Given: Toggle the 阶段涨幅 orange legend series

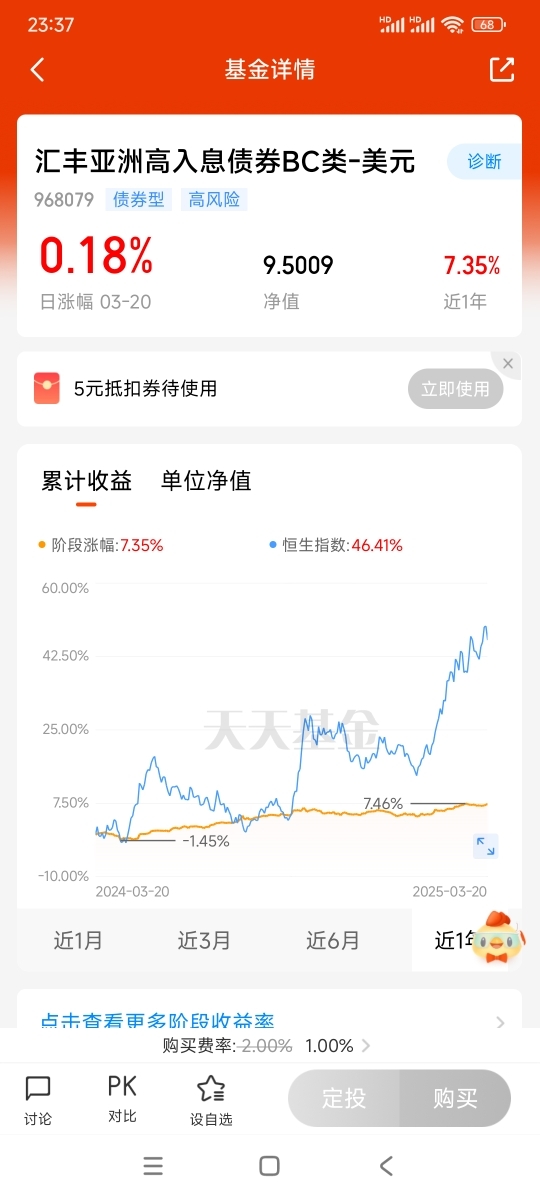Looking at the screenshot, I should point(100,545).
